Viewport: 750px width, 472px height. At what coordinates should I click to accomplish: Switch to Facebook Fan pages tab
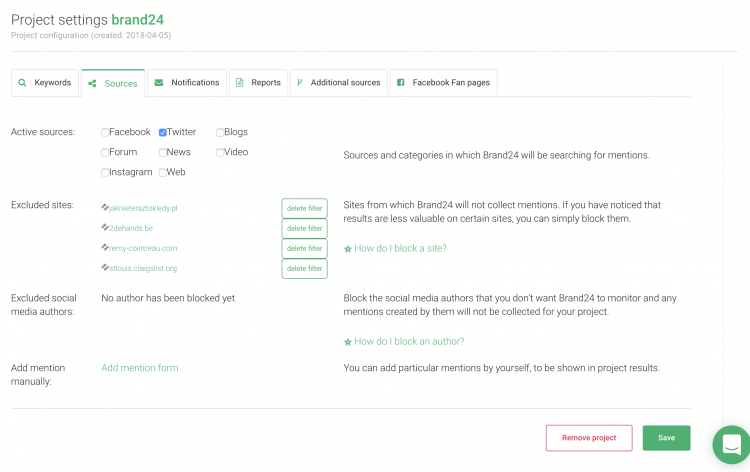tap(443, 83)
